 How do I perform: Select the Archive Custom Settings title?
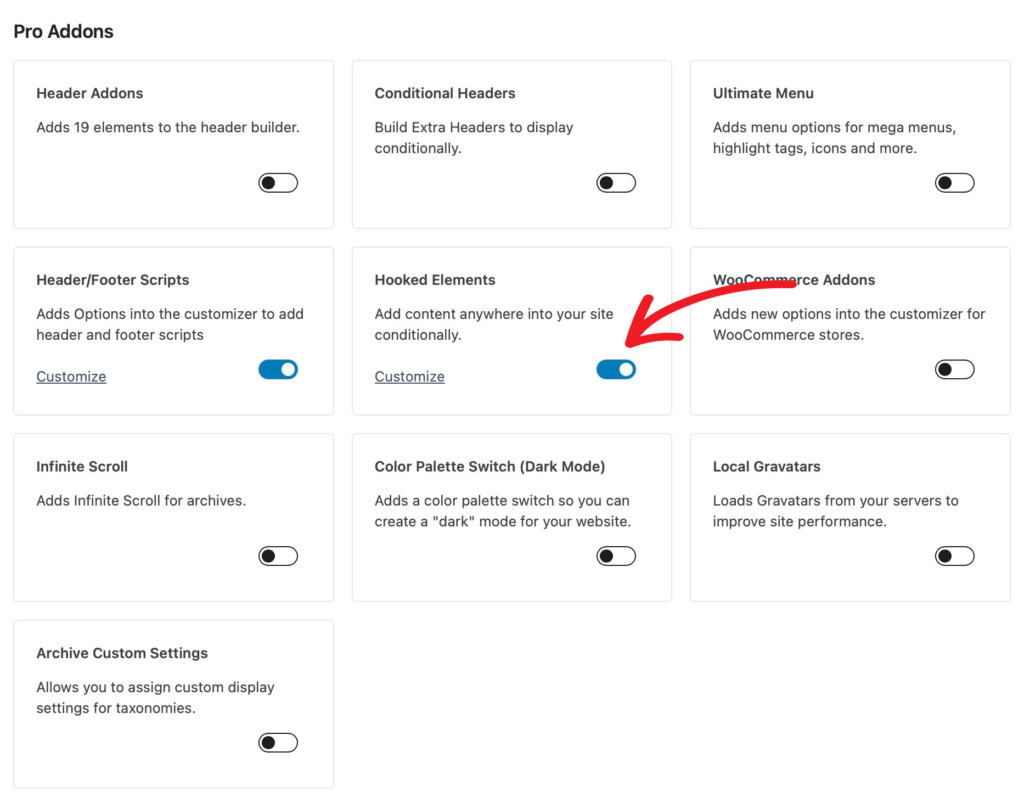point(122,654)
